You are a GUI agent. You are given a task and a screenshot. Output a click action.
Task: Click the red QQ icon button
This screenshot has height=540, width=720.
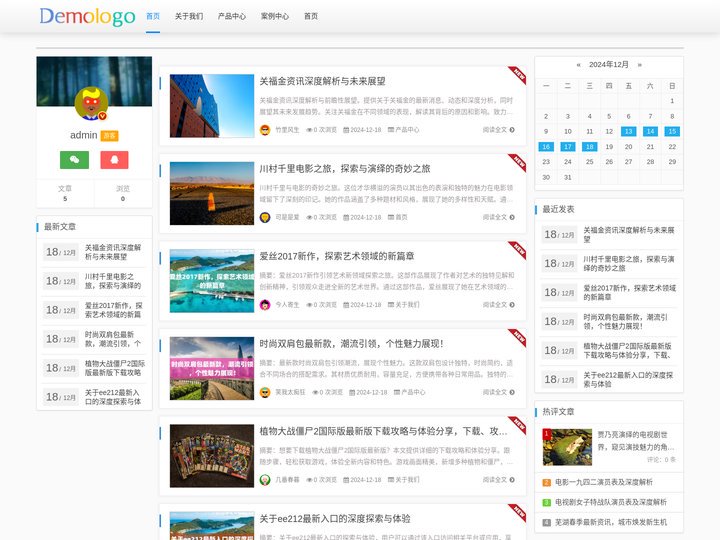click(114, 160)
